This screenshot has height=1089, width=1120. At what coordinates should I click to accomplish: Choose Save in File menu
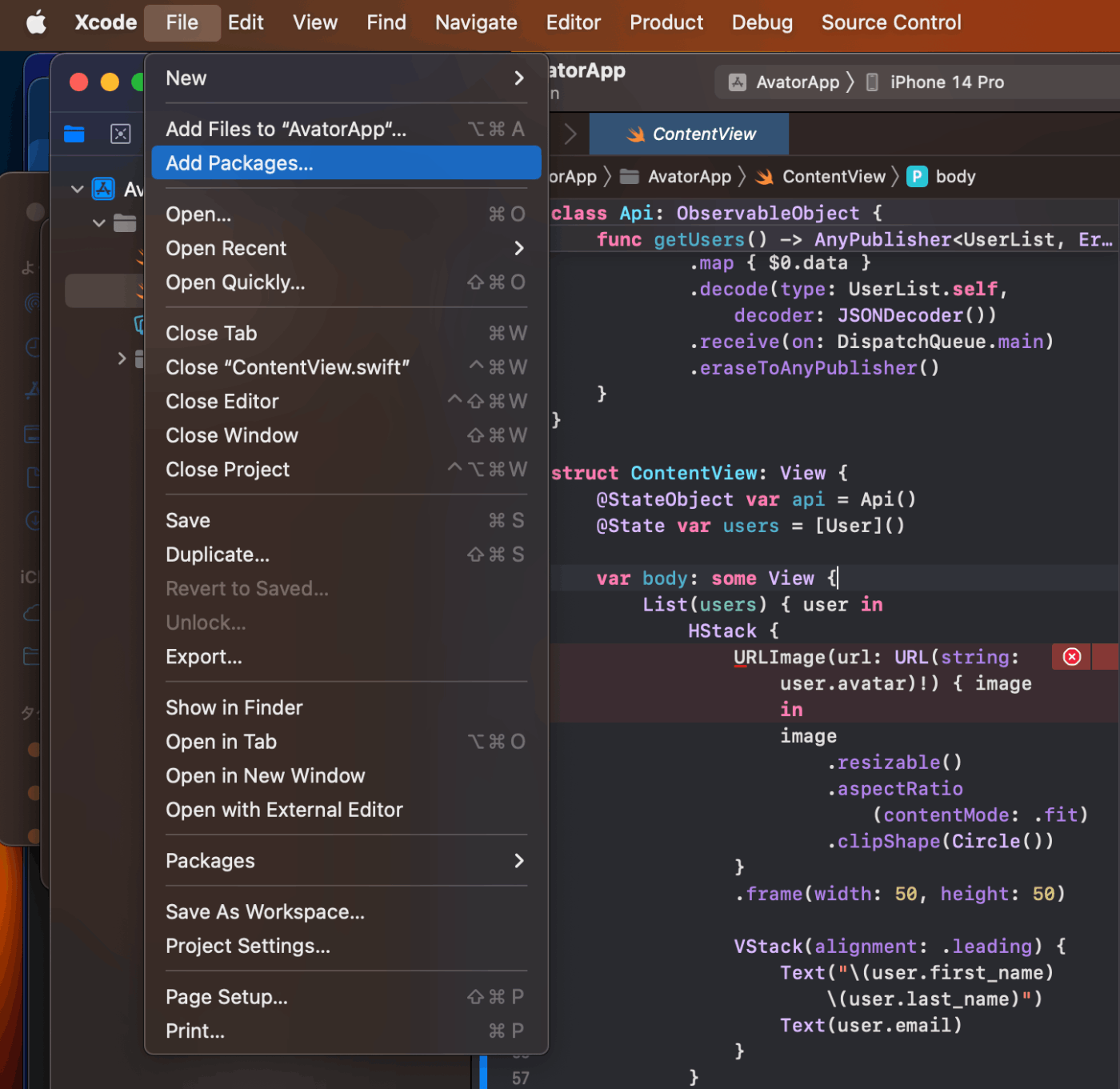pos(346,520)
